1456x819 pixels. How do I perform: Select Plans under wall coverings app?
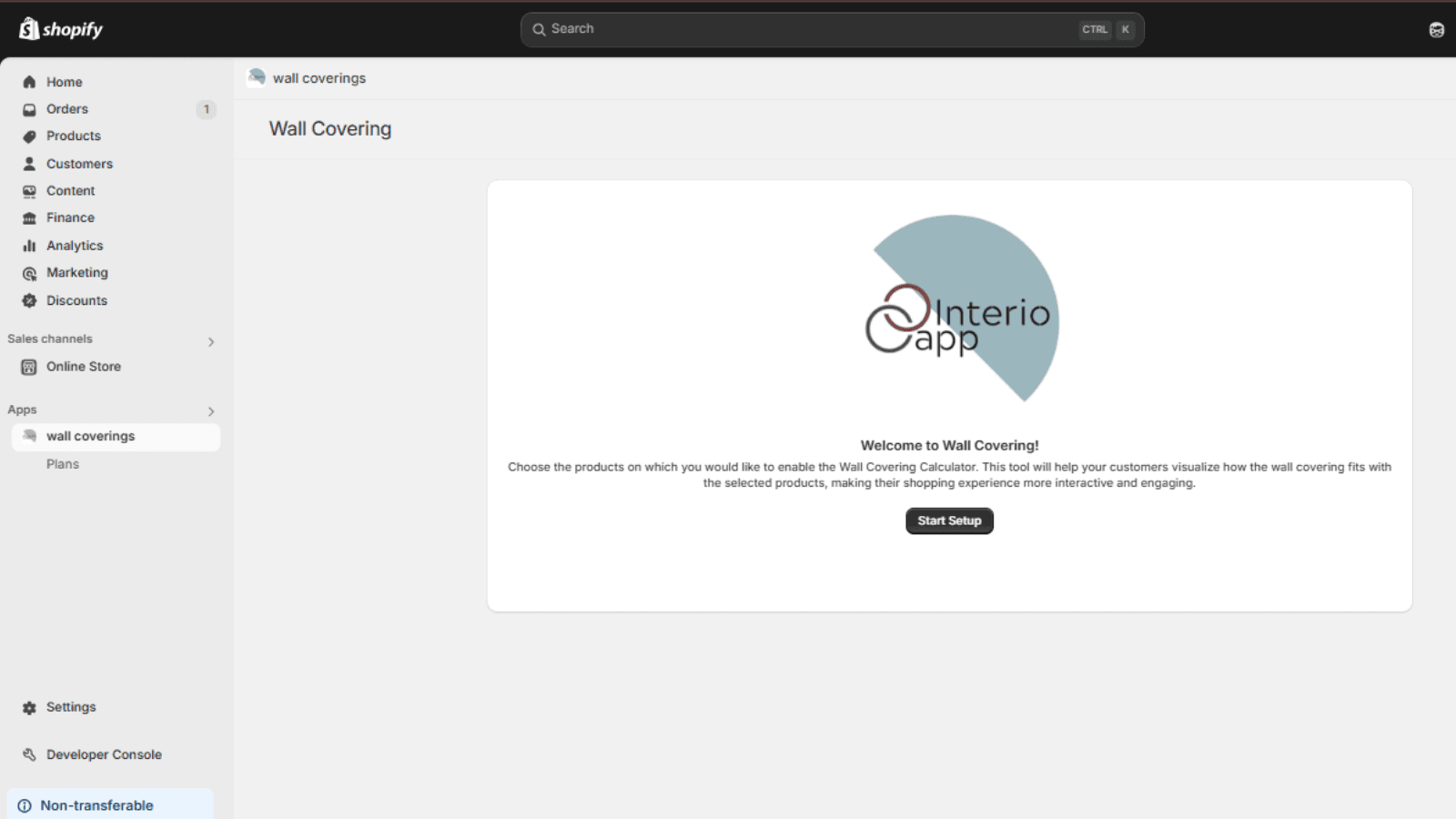pyautogui.click(x=63, y=464)
